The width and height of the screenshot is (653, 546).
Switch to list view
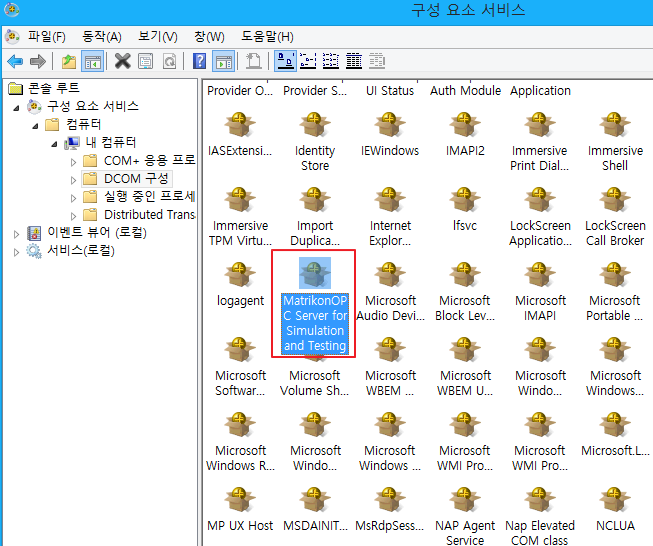click(331, 62)
